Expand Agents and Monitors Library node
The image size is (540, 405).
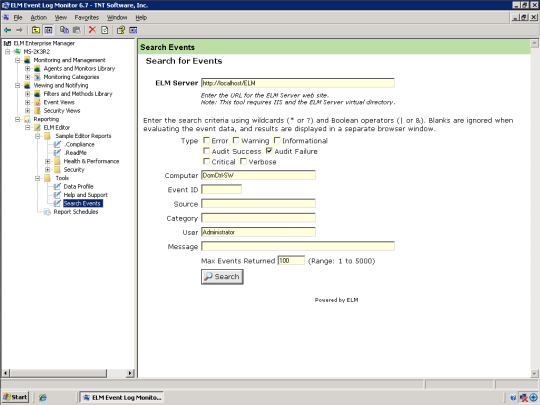click(x=28, y=69)
